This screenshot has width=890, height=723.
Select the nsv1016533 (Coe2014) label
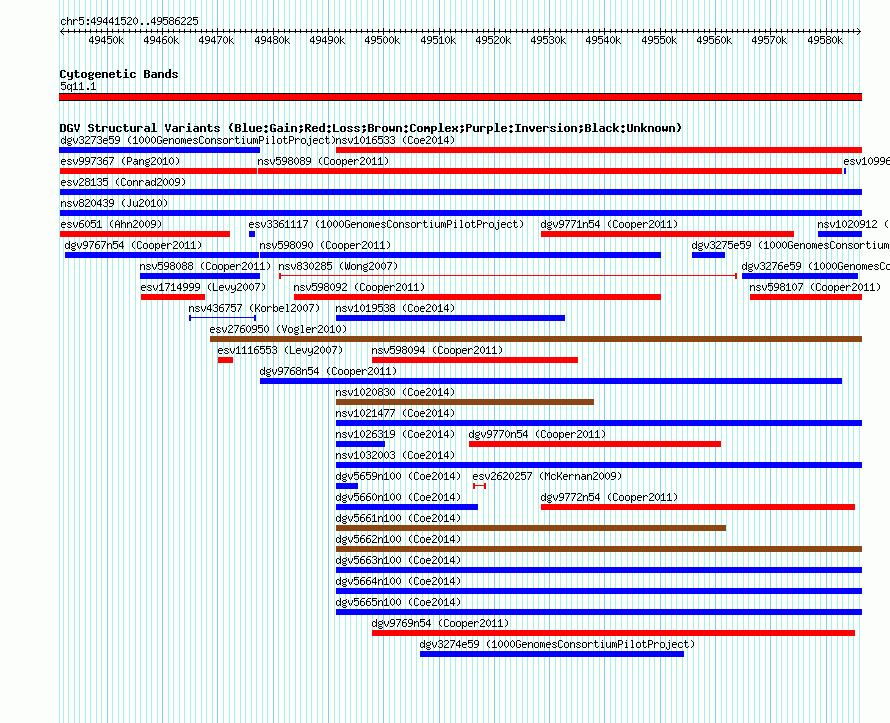click(395, 140)
